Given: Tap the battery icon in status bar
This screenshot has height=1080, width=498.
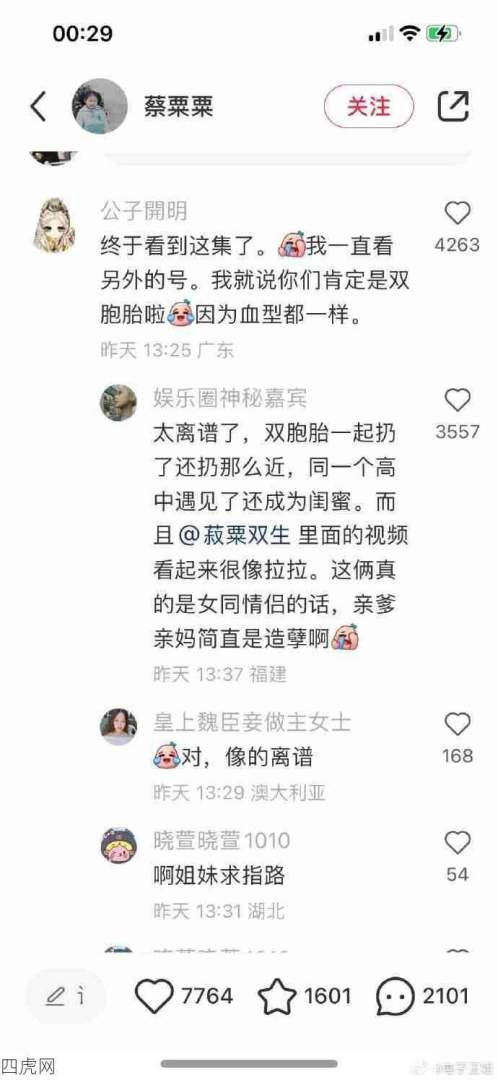Looking at the screenshot, I should click(x=443, y=33).
